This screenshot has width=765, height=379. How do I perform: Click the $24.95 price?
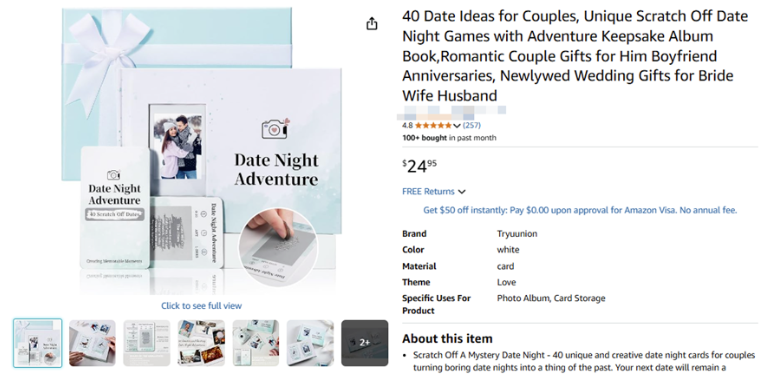point(420,166)
